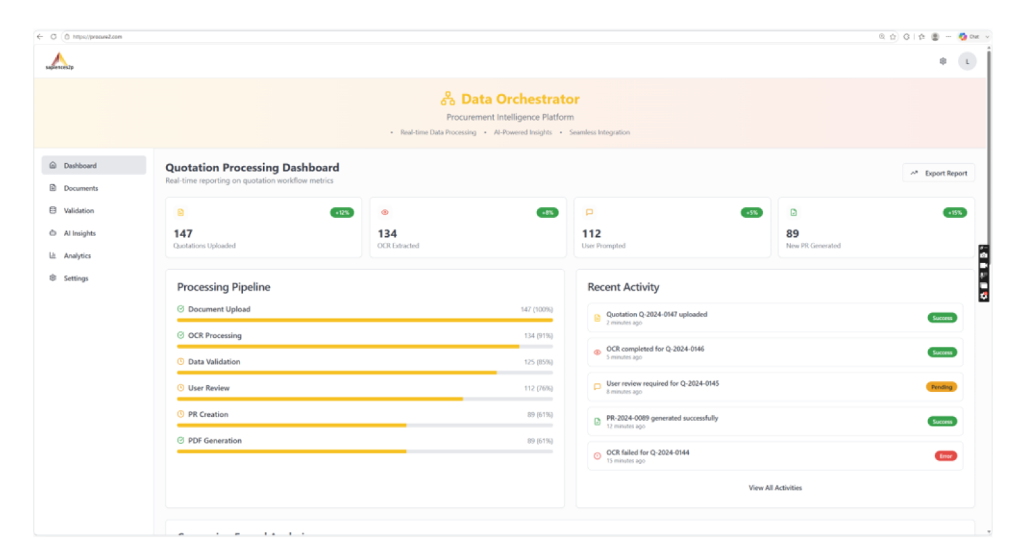This screenshot has height=551, width=1024.
Task: Click the browser address bar URL
Action: [97, 37]
